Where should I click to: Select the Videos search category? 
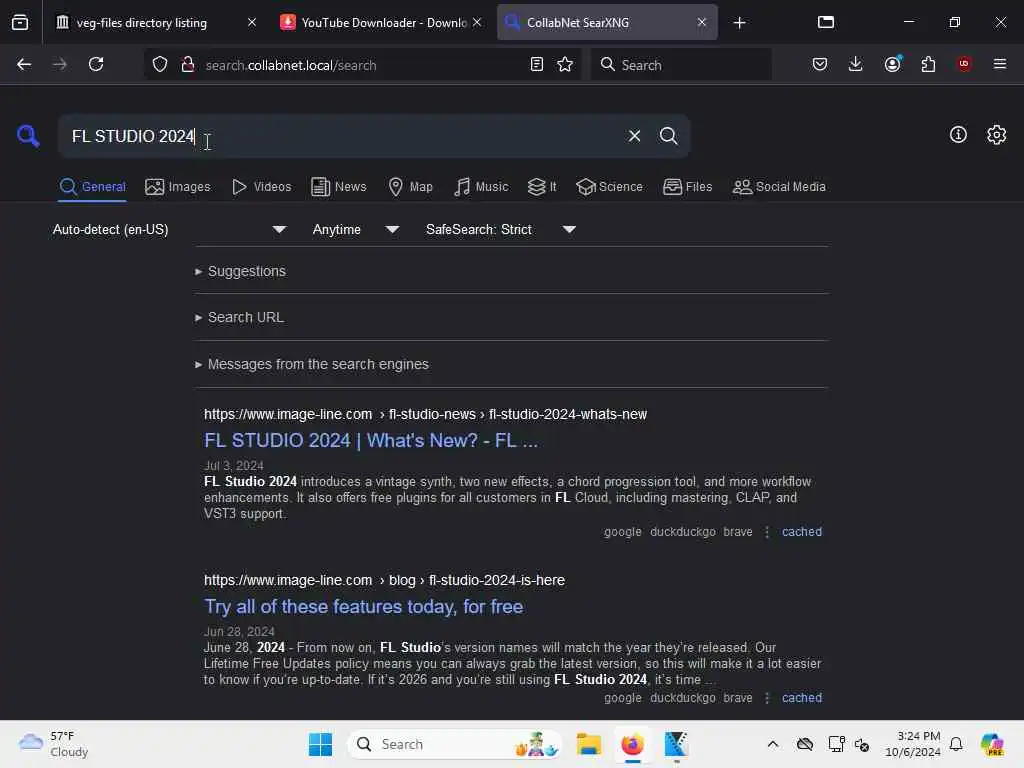click(261, 187)
